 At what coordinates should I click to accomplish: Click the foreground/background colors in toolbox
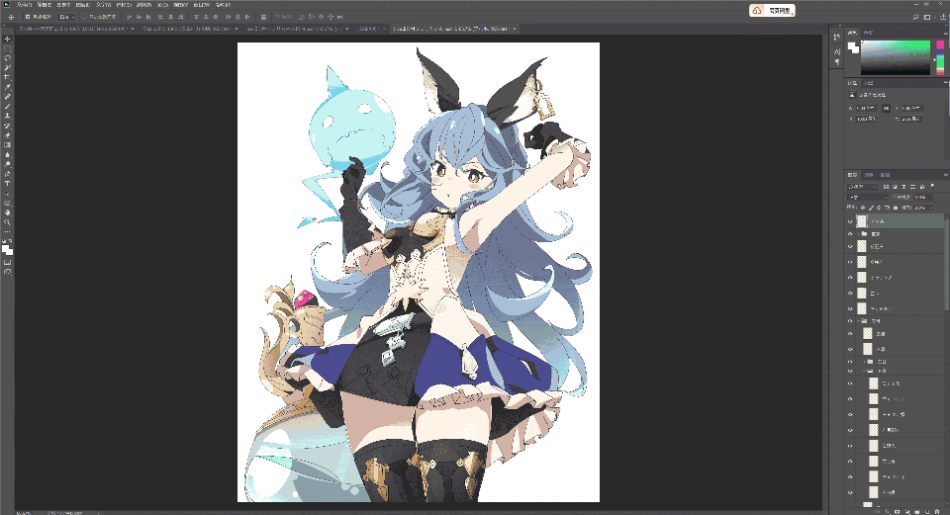(7, 249)
